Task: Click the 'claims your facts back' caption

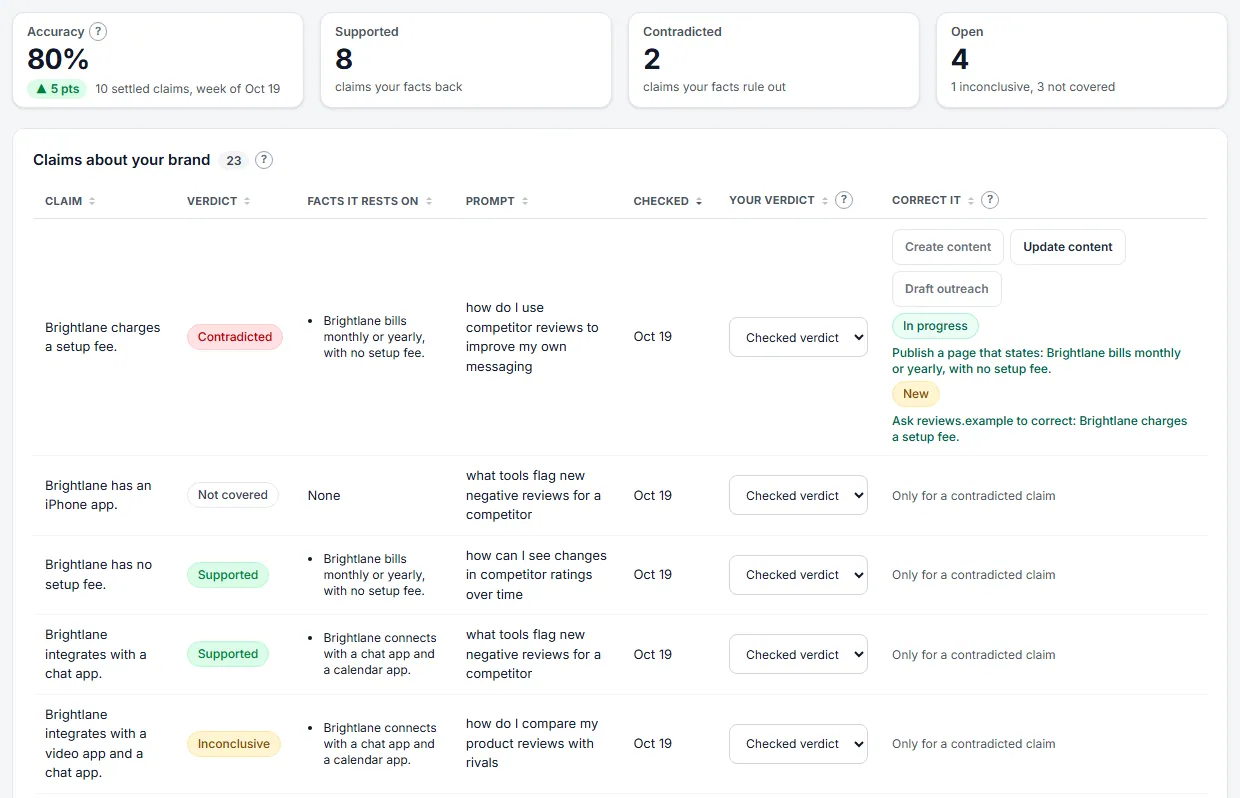Action: (399, 87)
